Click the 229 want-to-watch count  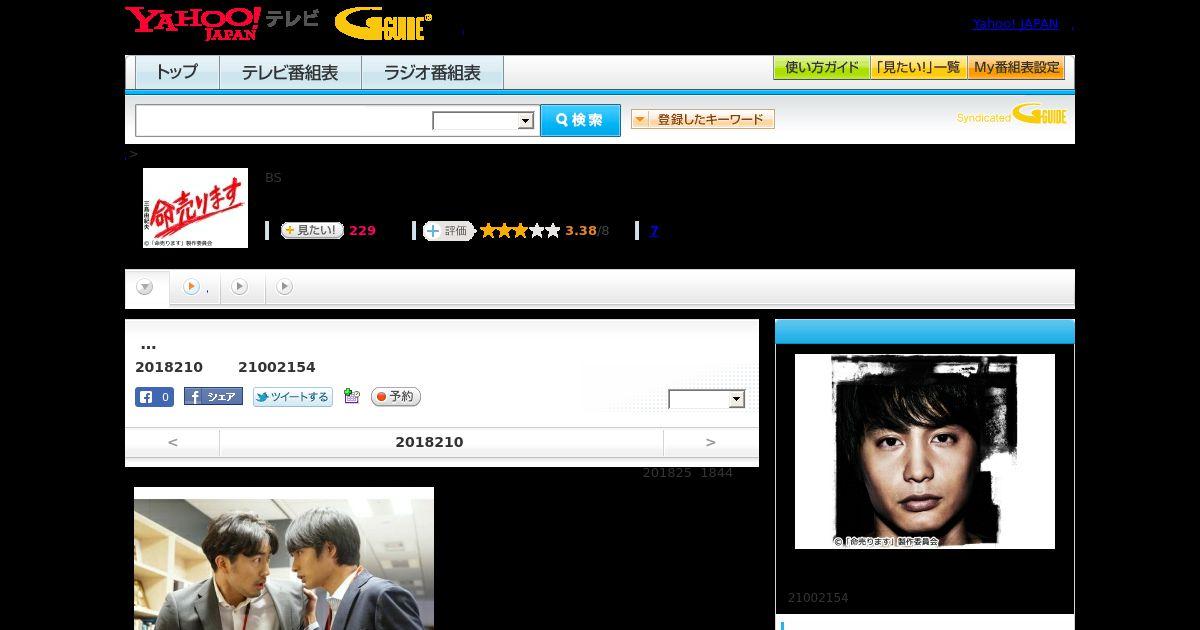[362, 231]
